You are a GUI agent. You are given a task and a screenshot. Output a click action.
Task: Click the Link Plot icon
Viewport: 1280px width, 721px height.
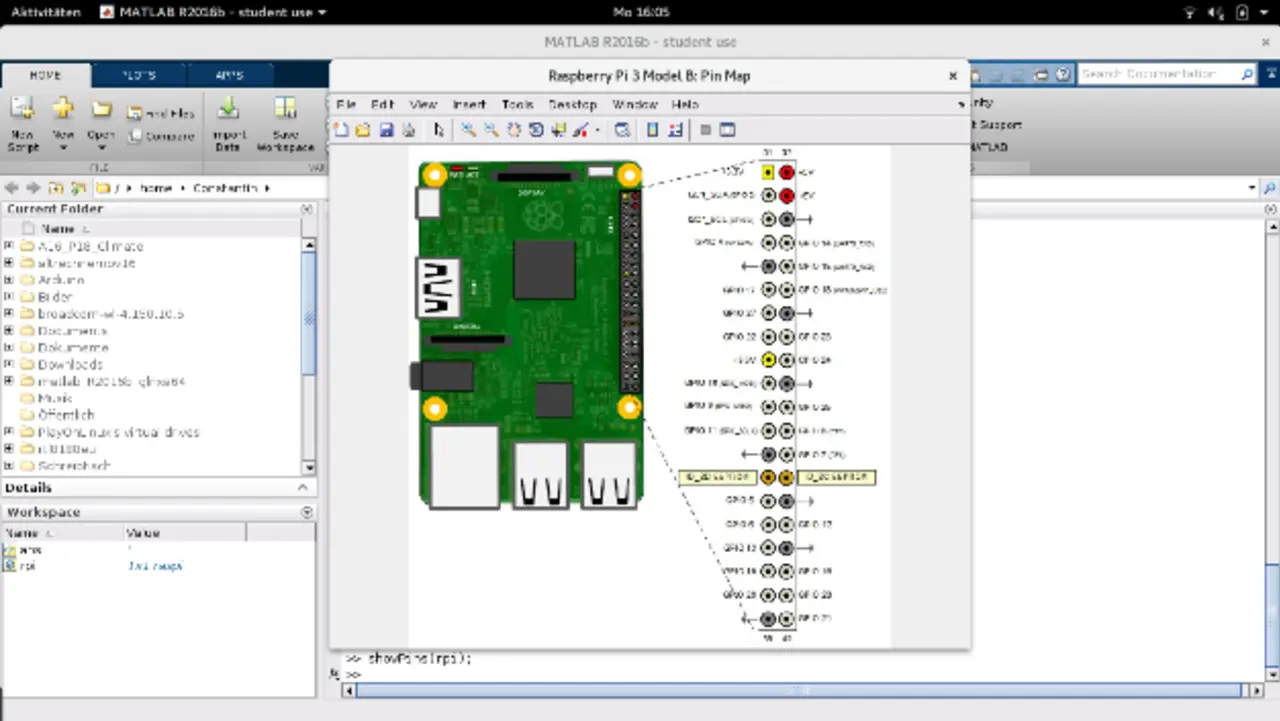(x=622, y=130)
